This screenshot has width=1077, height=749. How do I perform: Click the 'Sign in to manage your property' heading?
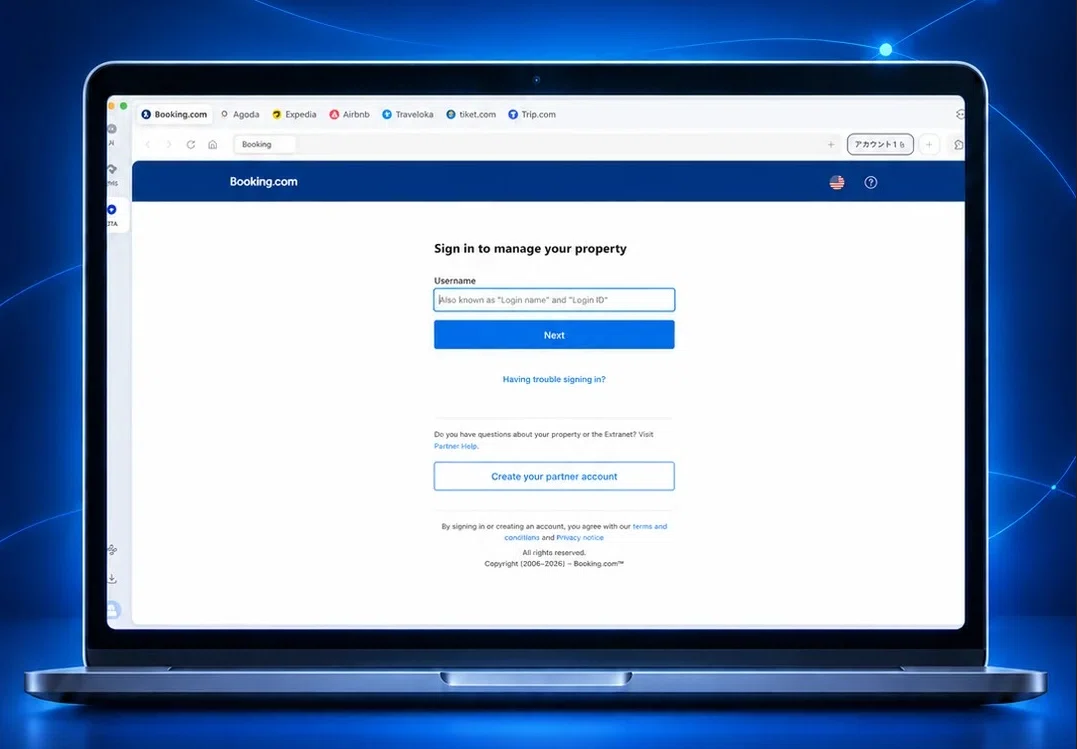pyautogui.click(x=530, y=248)
